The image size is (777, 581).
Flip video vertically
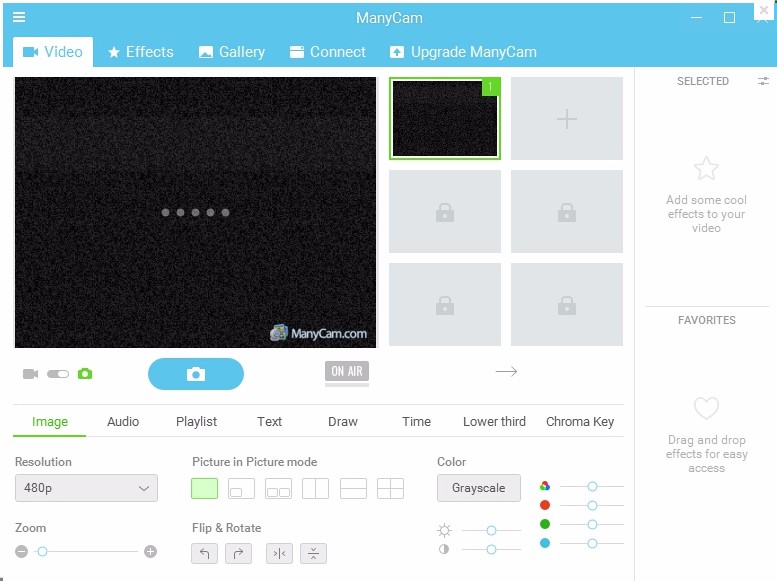click(313, 553)
